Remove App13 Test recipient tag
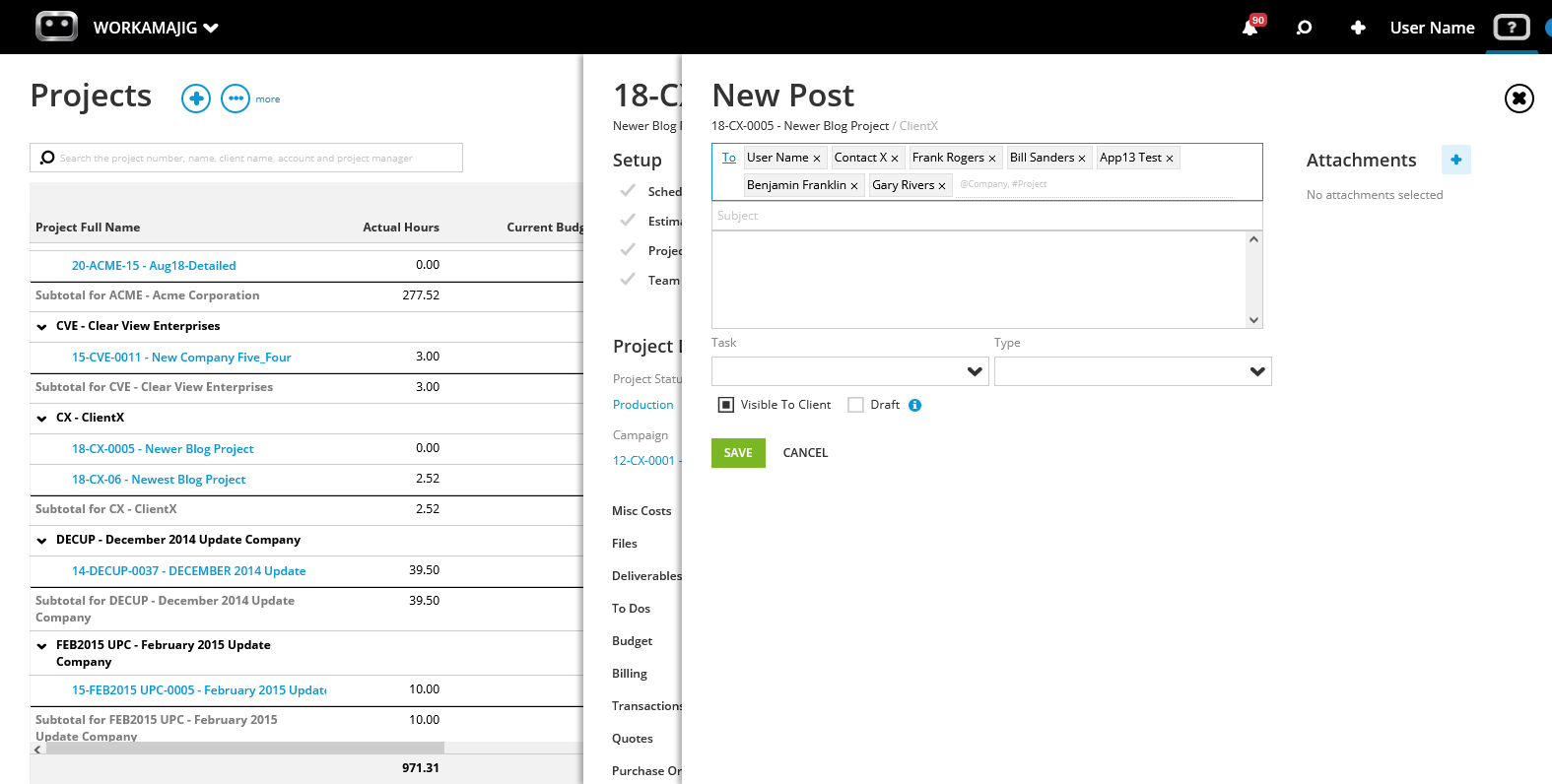This screenshot has width=1552, height=784. tap(1170, 159)
